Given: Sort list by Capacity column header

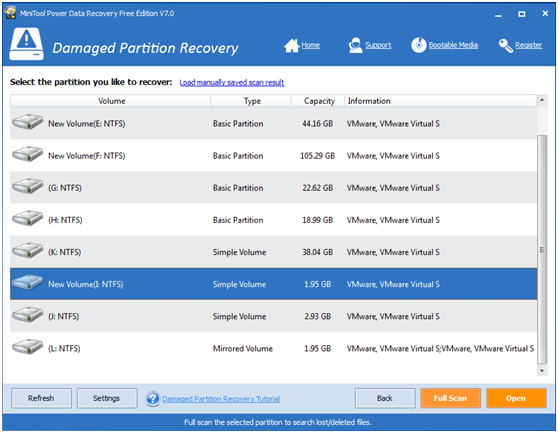Looking at the screenshot, I should pyautogui.click(x=318, y=101).
